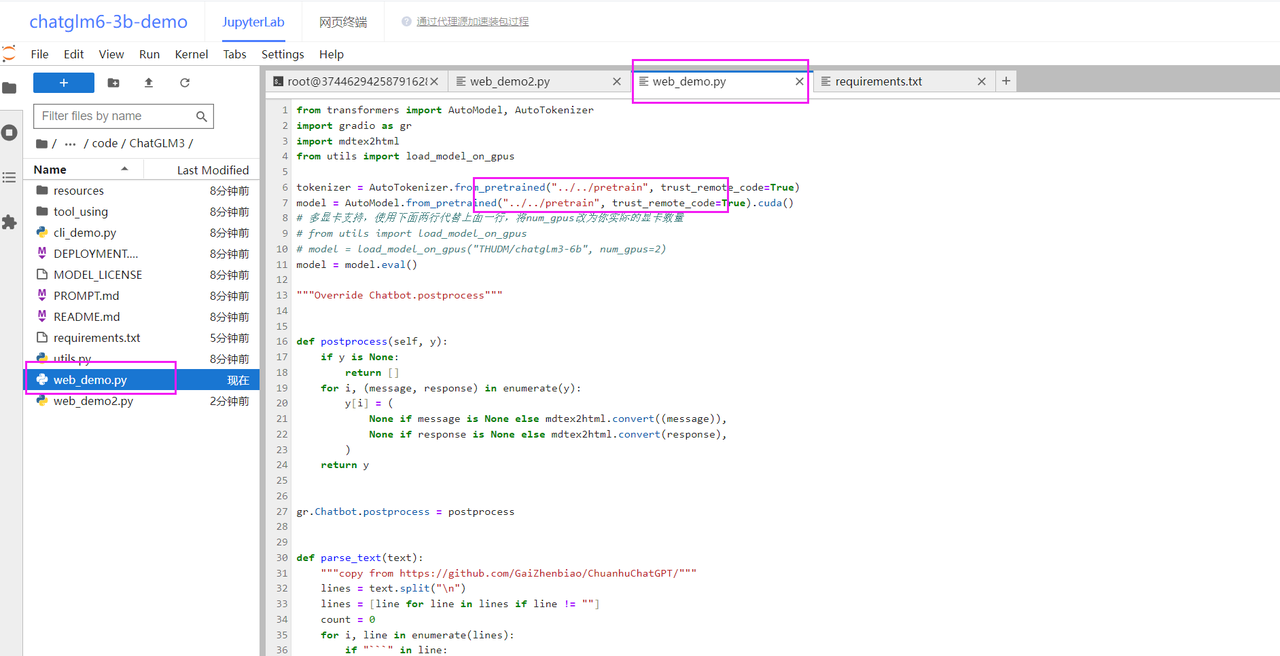Click the root folder icon in breadcrumb
1280x656 pixels.
pos(42,143)
